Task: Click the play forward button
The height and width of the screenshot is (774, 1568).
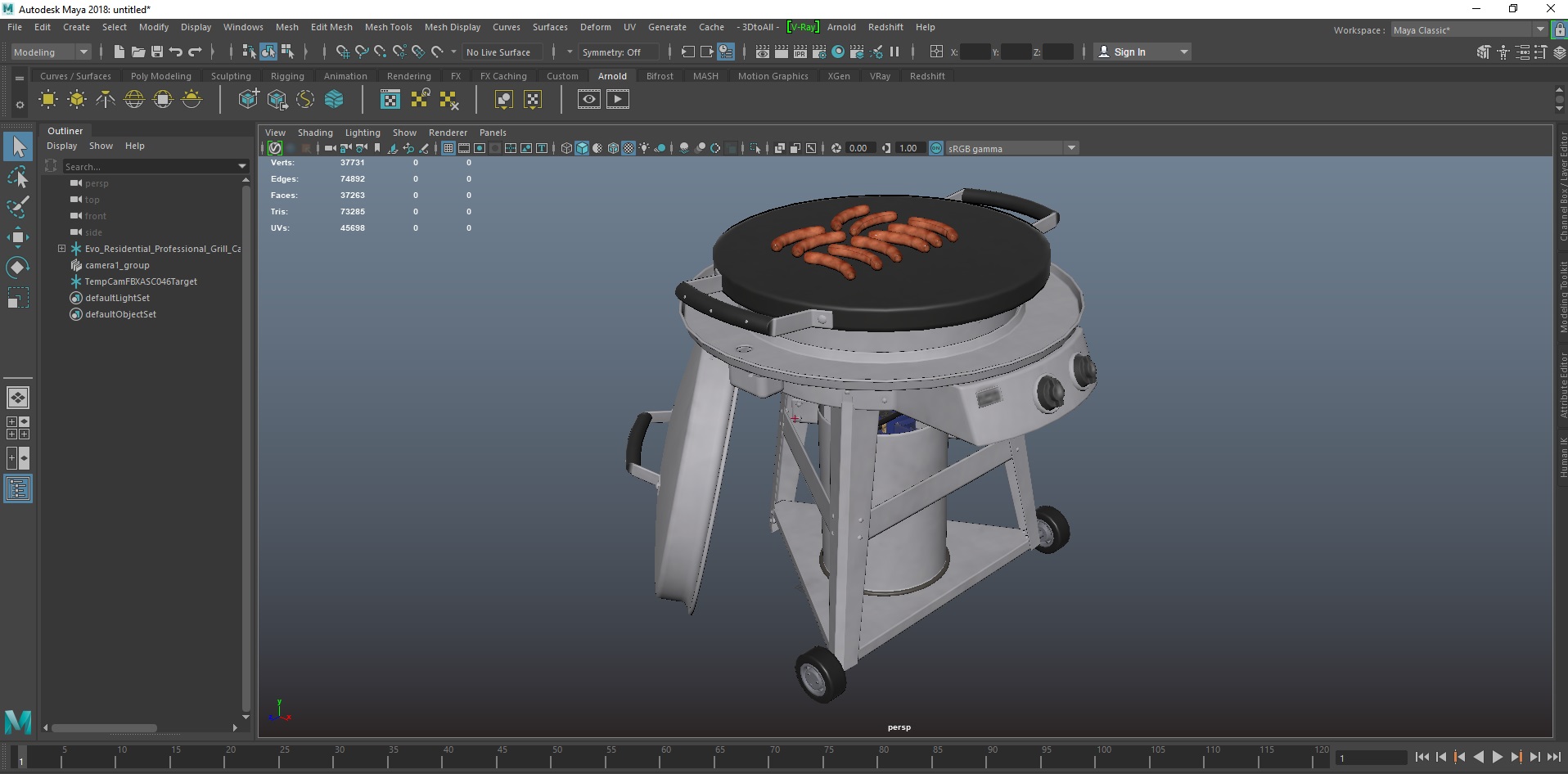Action: tap(1497, 758)
